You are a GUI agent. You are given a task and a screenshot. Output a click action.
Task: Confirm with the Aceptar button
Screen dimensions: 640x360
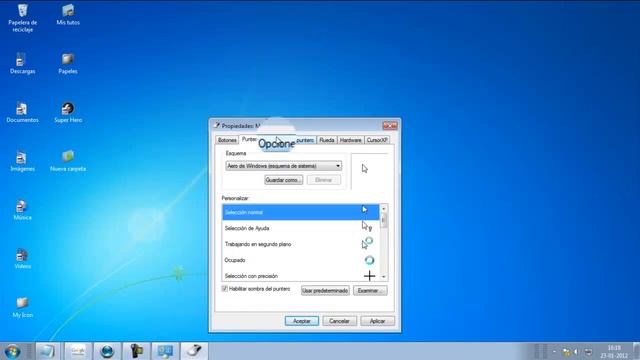[302, 321]
